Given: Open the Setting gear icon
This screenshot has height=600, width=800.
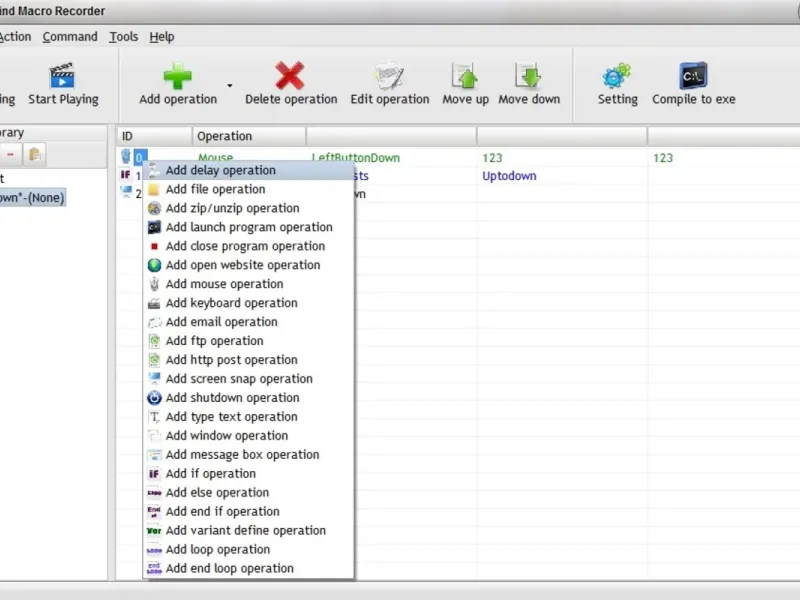Looking at the screenshot, I should coord(617,76).
